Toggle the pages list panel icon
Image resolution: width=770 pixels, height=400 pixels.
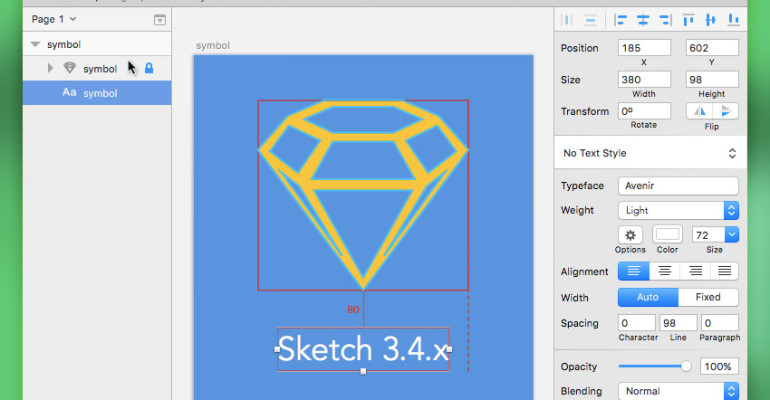pyautogui.click(x=160, y=20)
